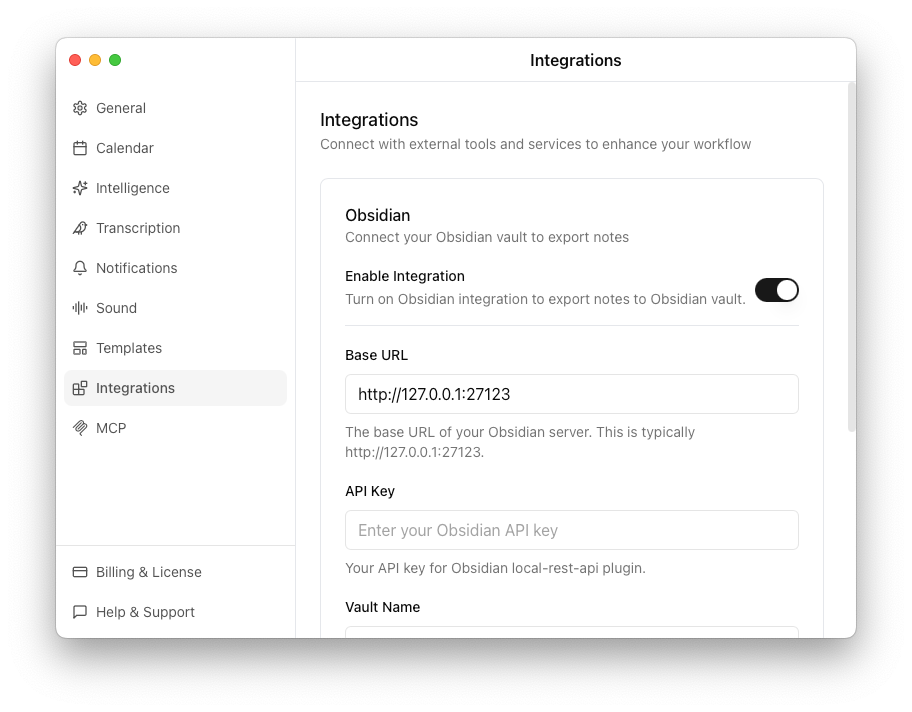
Task: Open General settings via the gear icon
Action: point(80,108)
